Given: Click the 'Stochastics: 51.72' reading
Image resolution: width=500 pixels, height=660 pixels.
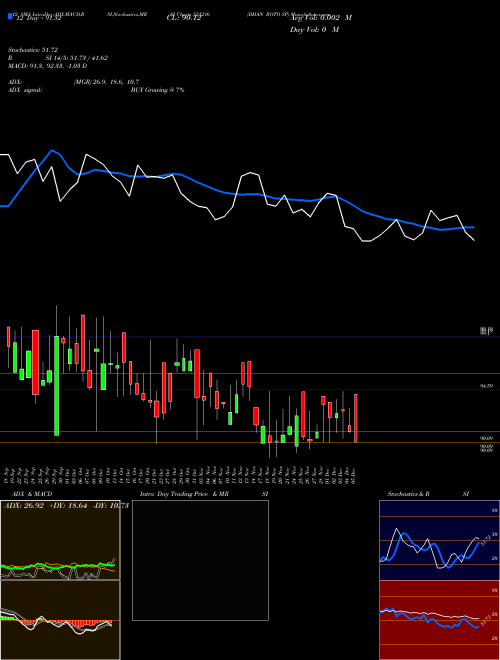Looking at the screenshot, I should 33,50.
